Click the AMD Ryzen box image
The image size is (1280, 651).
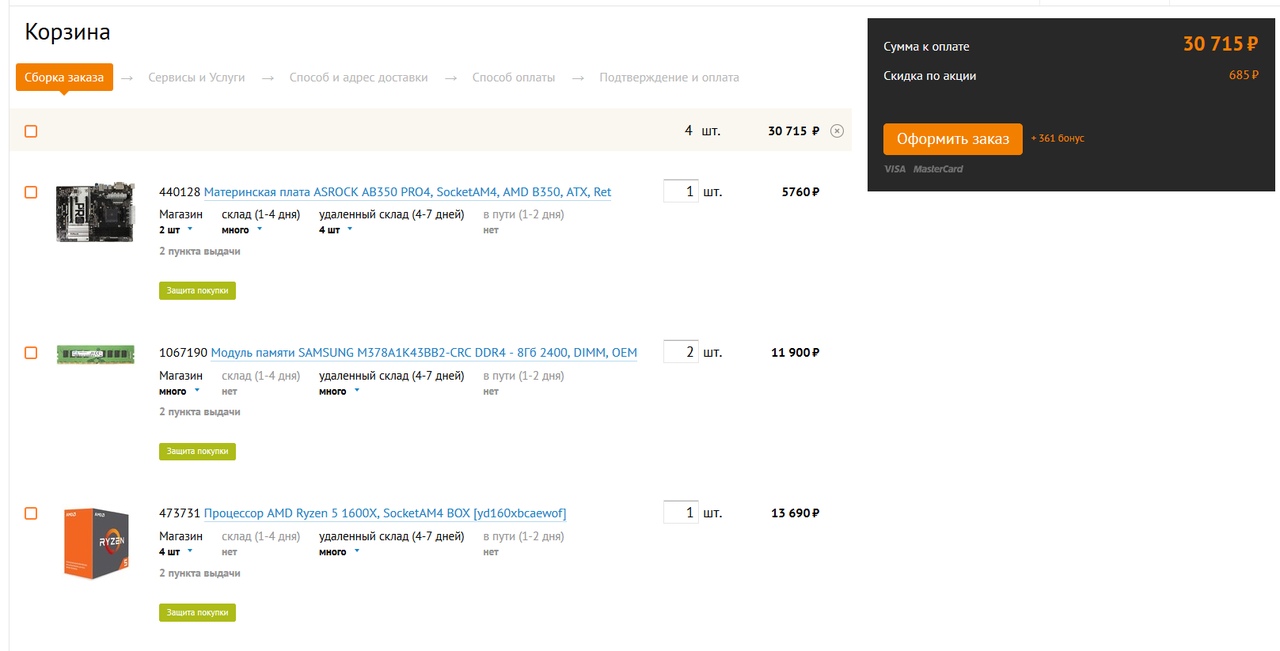(95, 542)
